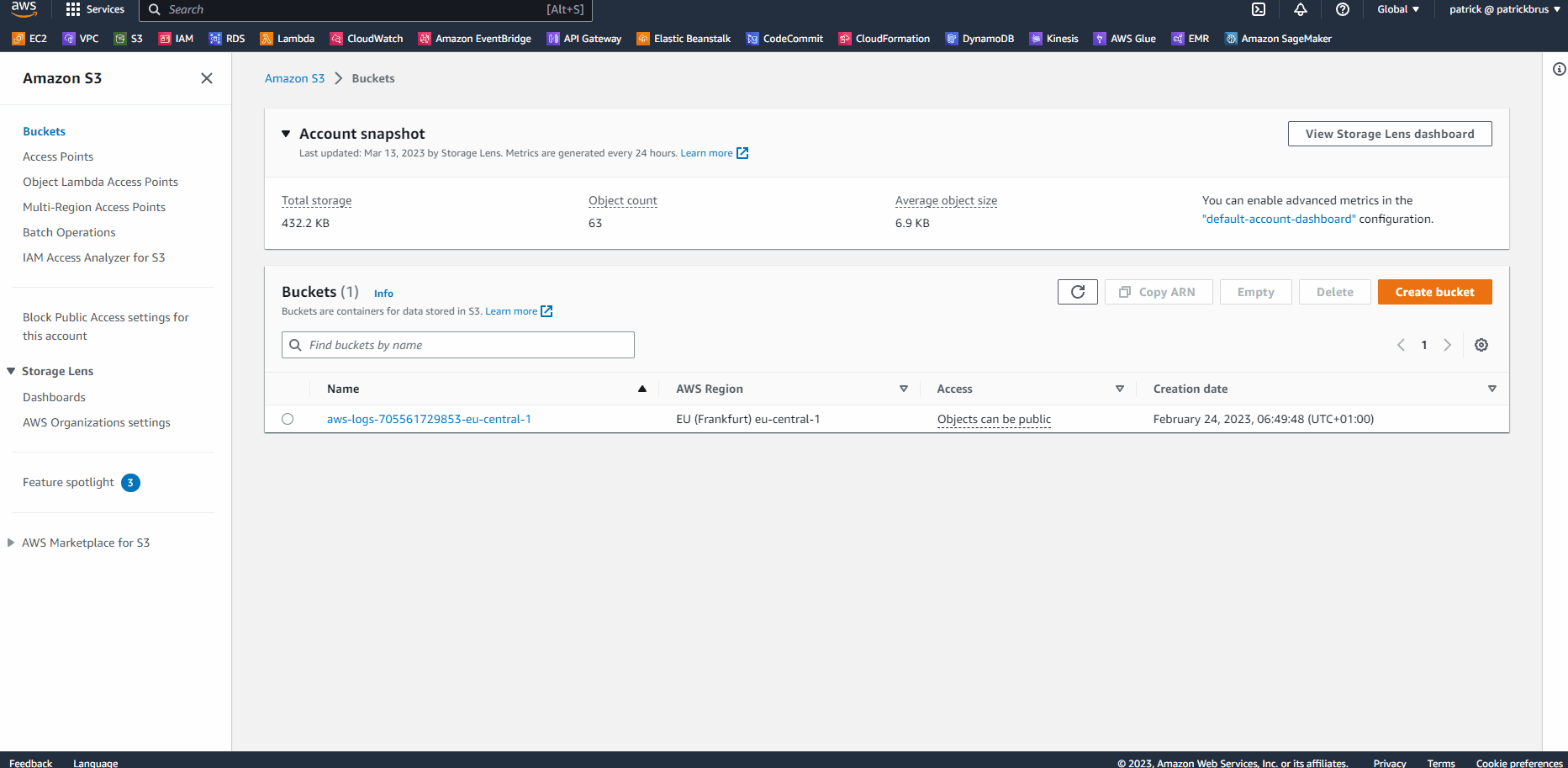Click the Create bucket button
Image resolution: width=1568 pixels, height=768 pixels.
point(1434,292)
